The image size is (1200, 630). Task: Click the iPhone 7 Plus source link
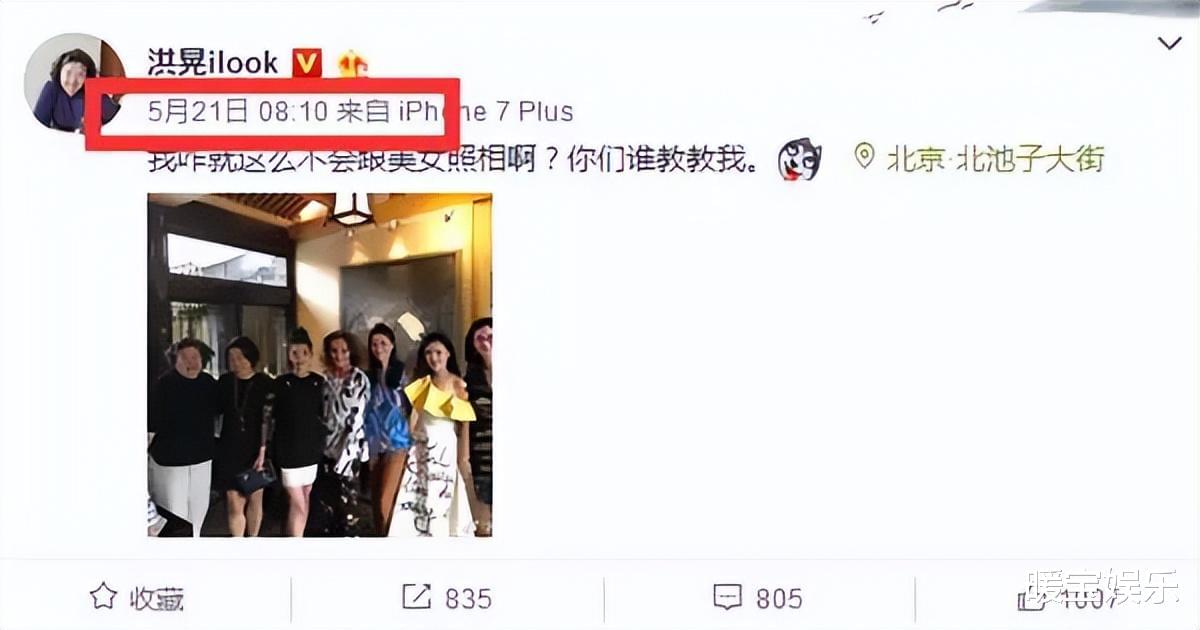tap(486, 111)
